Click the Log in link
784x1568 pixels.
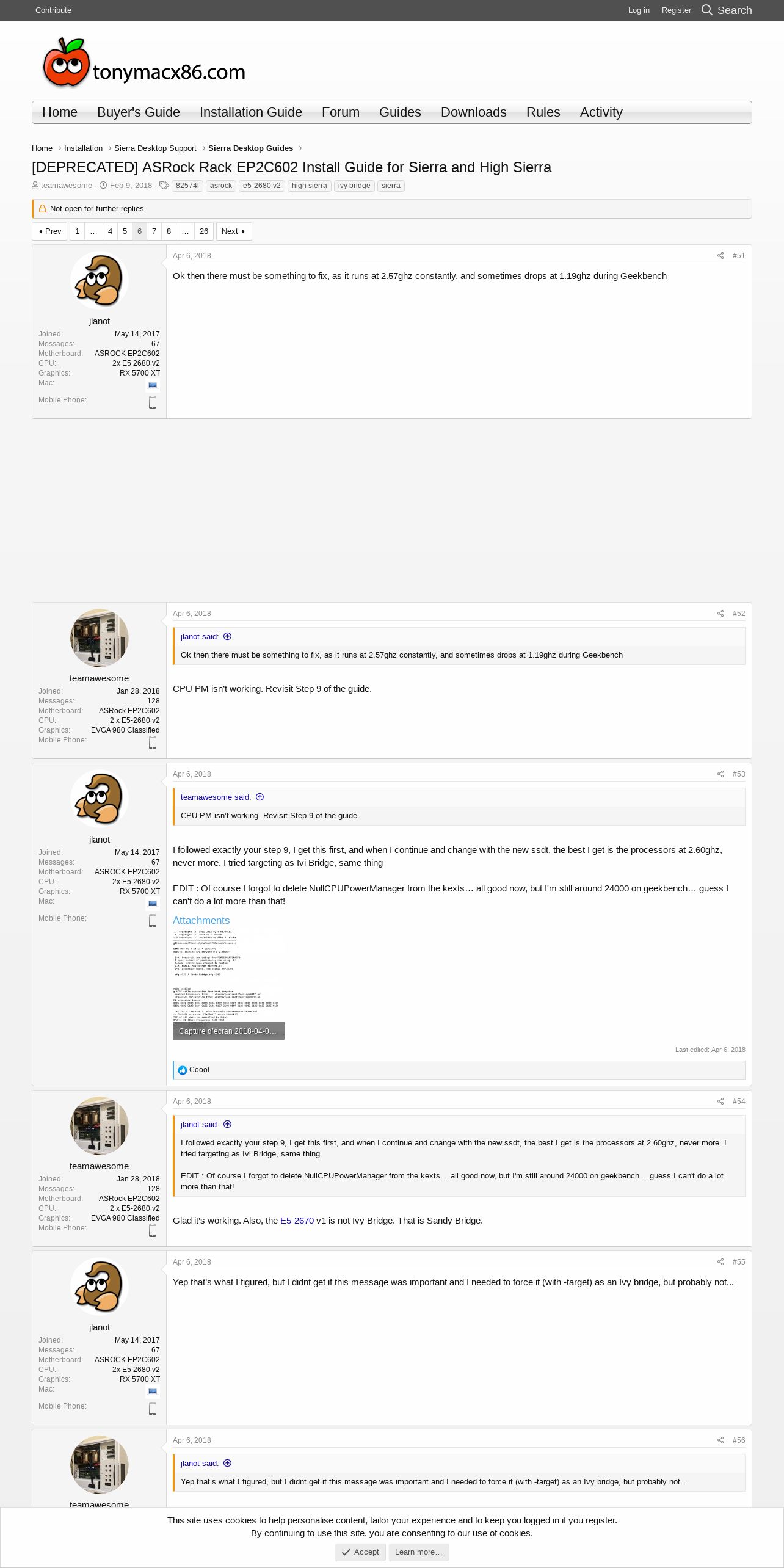pyautogui.click(x=639, y=10)
